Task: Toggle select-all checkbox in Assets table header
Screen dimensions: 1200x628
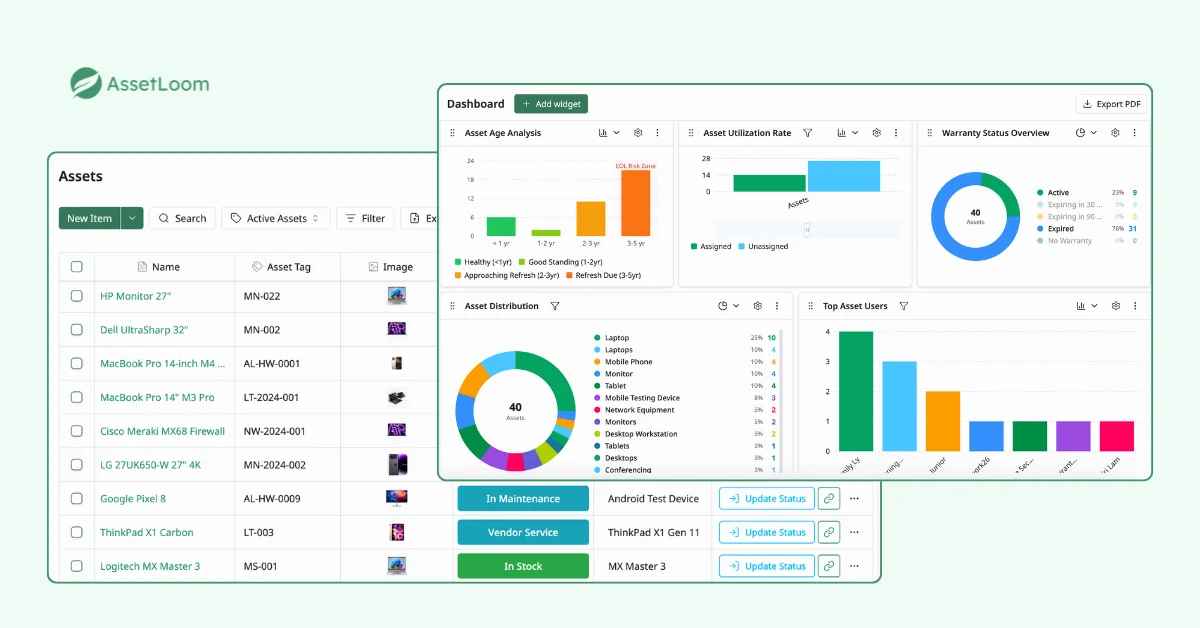Action: pyautogui.click(x=77, y=267)
